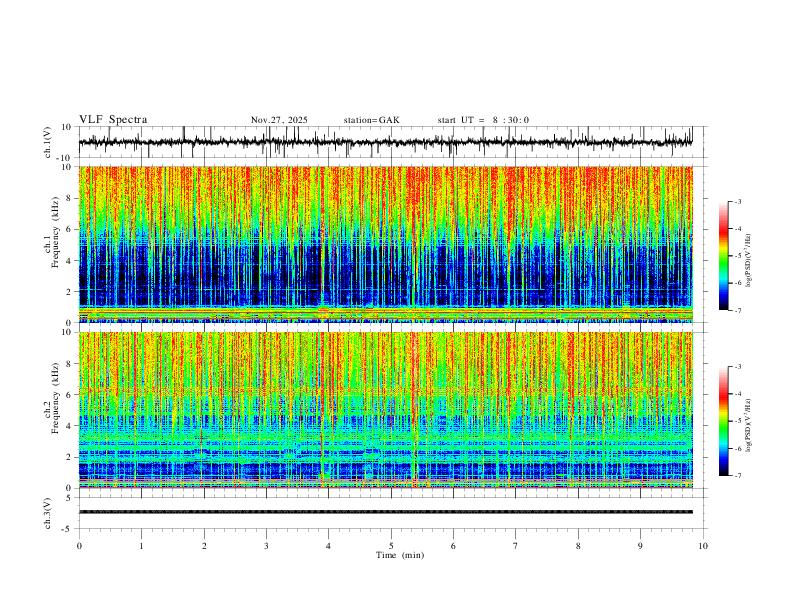The image size is (792, 612).
Task: Click the ch.3(V) axis label
Action: 48,513
